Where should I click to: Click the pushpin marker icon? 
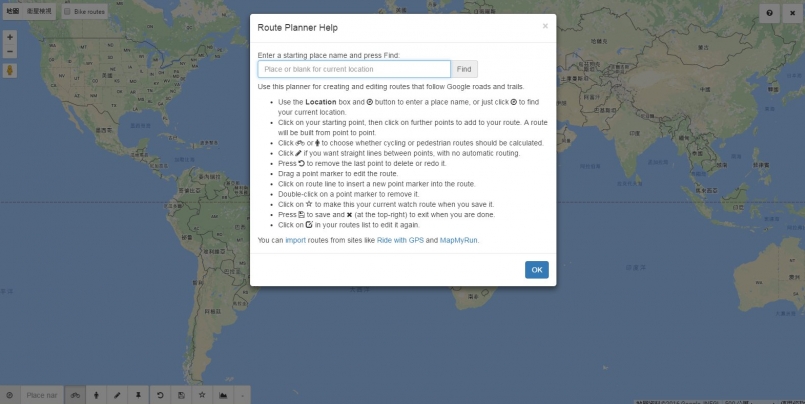(x=138, y=395)
